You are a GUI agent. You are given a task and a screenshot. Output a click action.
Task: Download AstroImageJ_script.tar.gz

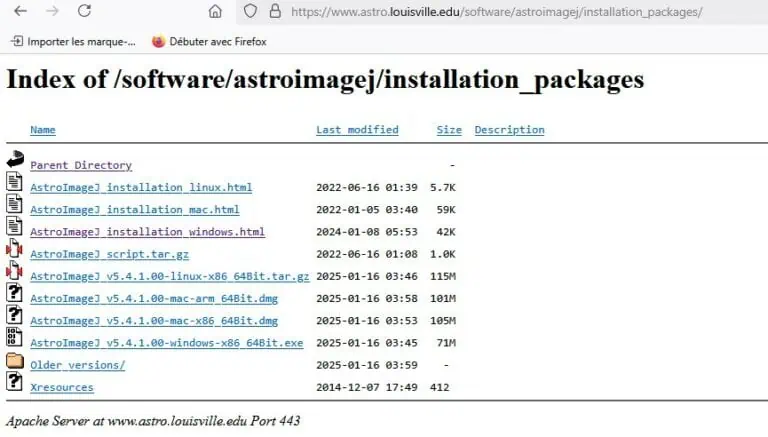pos(109,254)
